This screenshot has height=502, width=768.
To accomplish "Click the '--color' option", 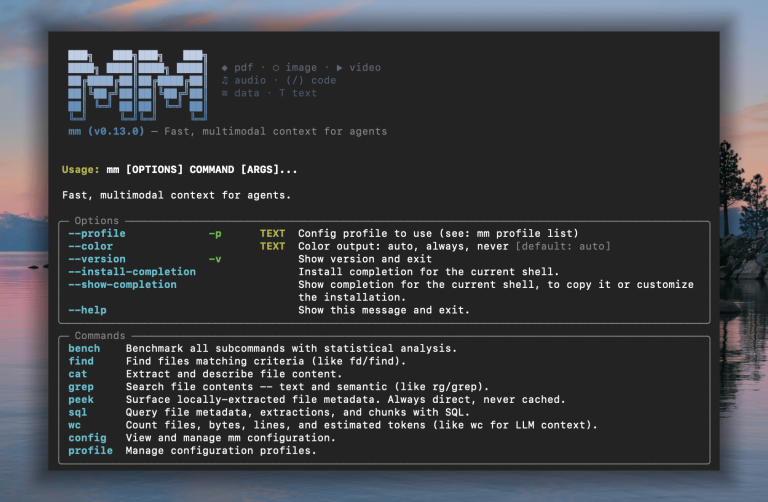I will (91, 246).
